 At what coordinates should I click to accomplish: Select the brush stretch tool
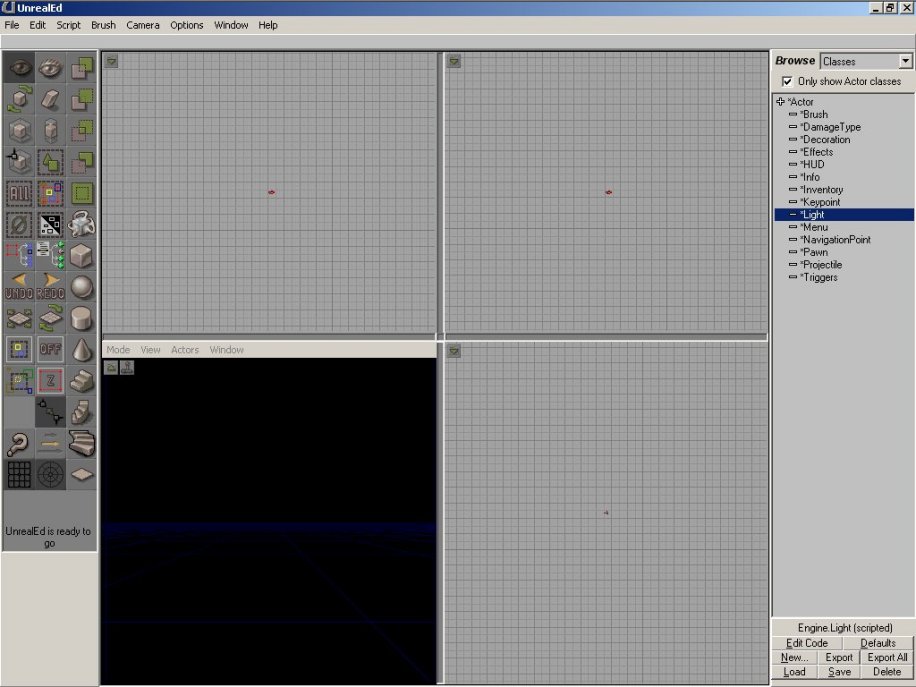coord(50,130)
